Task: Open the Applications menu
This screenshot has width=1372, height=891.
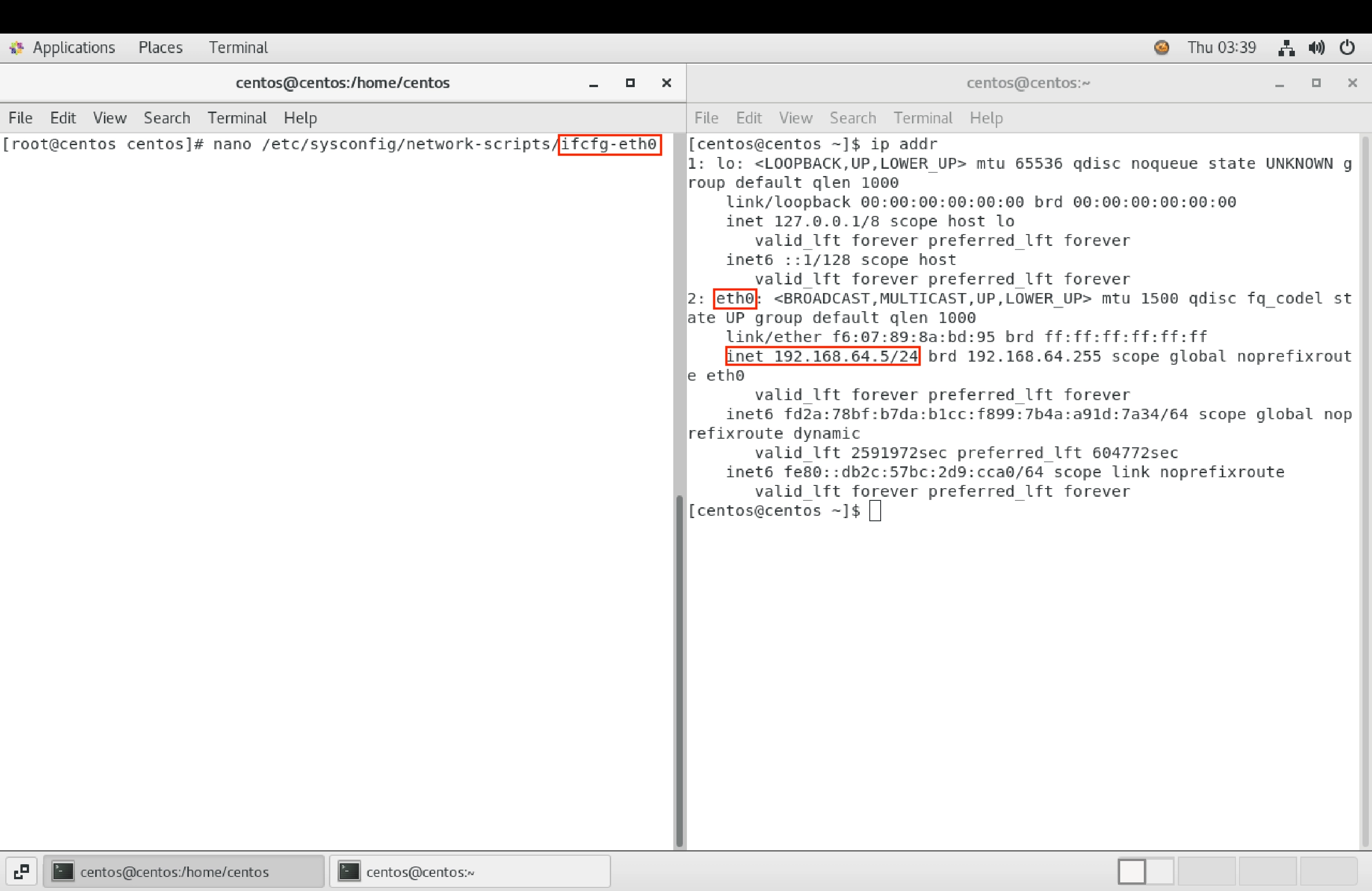Action: pyautogui.click(x=74, y=48)
